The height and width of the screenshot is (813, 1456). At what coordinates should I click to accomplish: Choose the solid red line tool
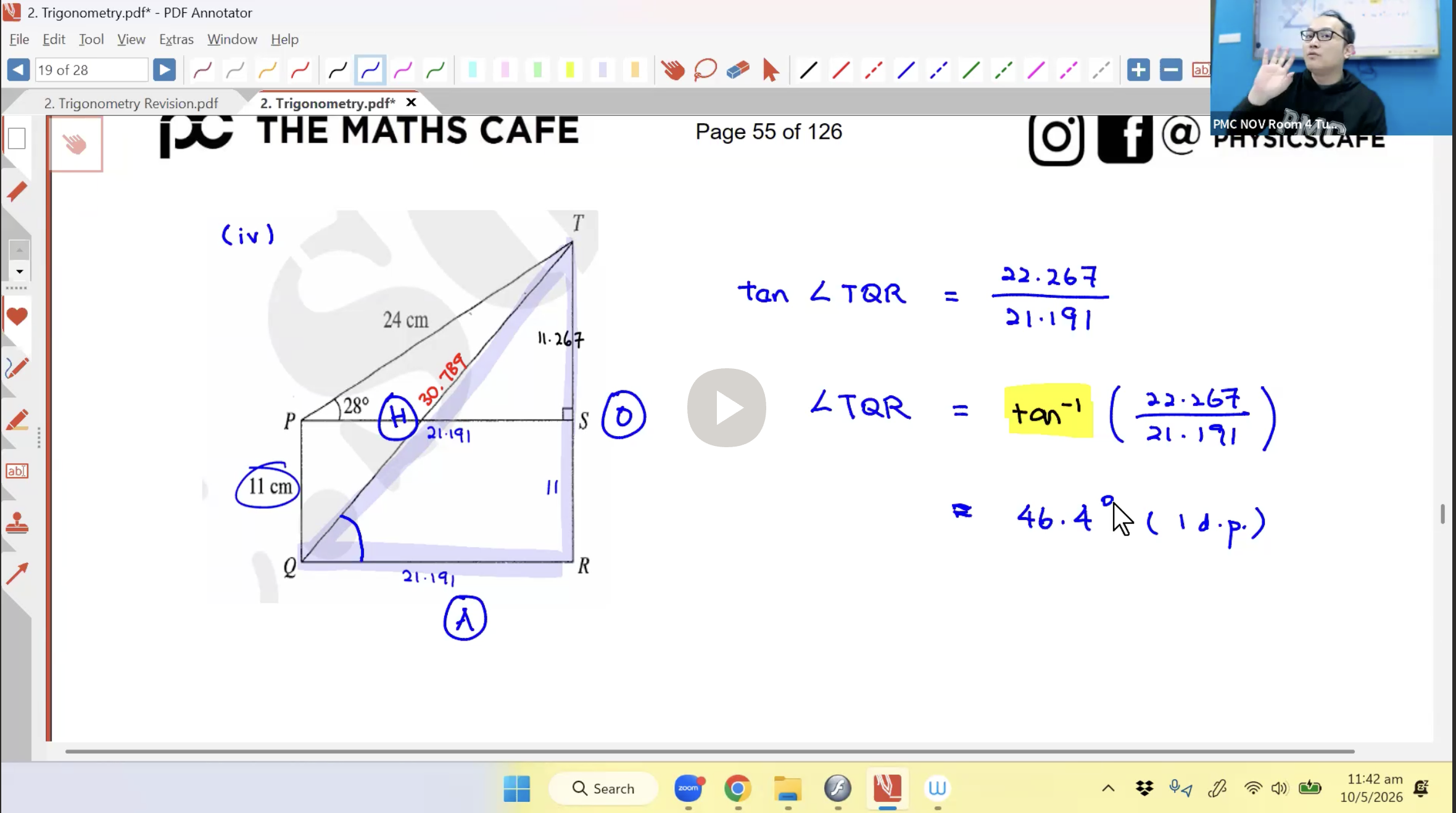(x=841, y=70)
